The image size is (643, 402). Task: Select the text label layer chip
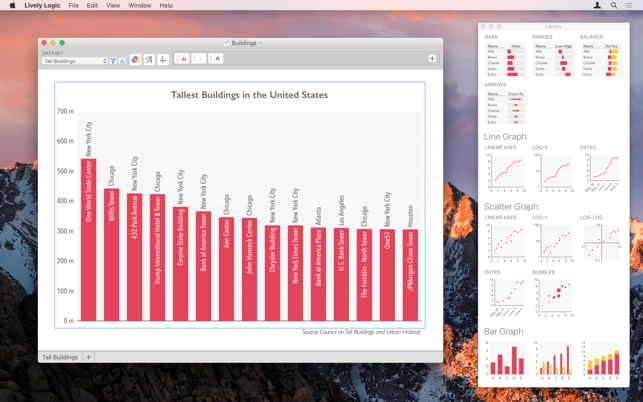pos(216,59)
